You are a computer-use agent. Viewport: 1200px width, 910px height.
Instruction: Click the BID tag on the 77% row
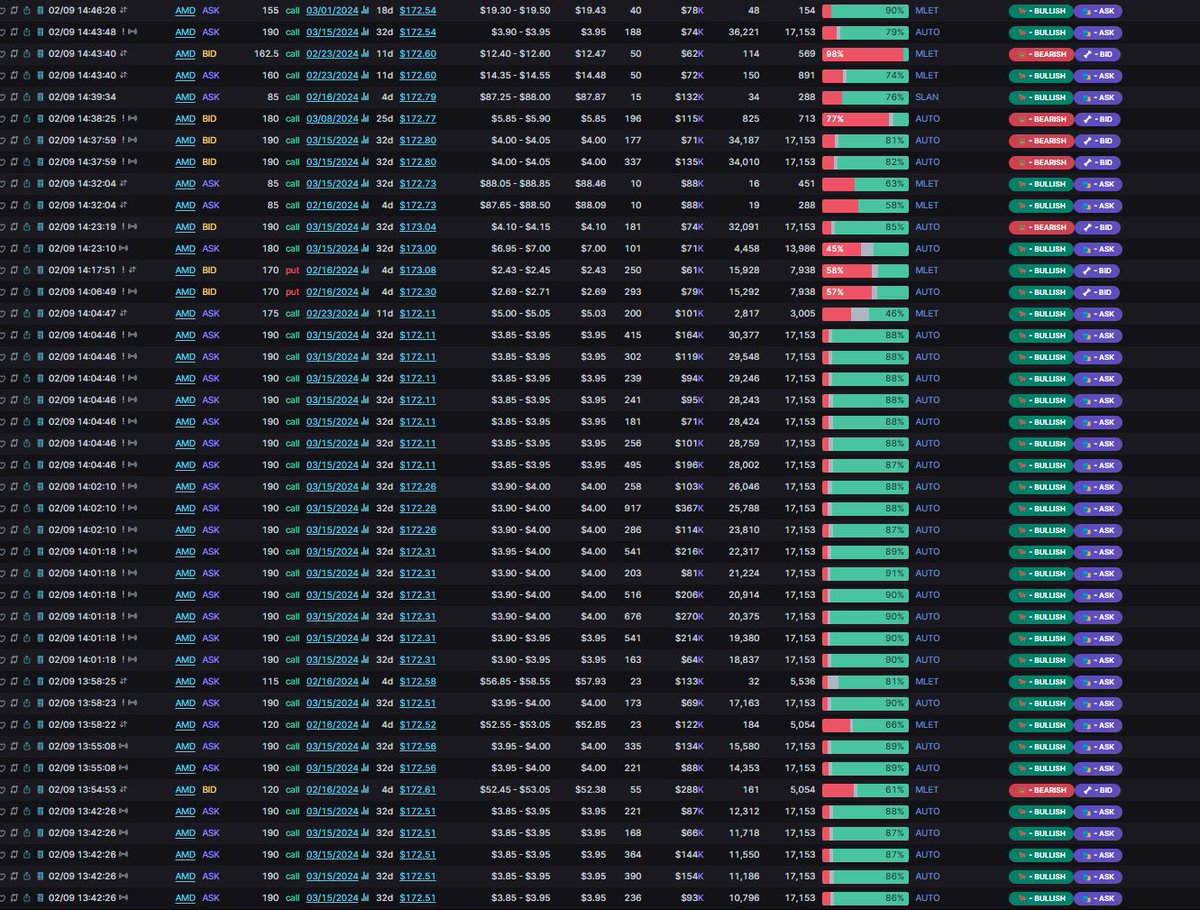pyautogui.click(x=1097, y=118)
